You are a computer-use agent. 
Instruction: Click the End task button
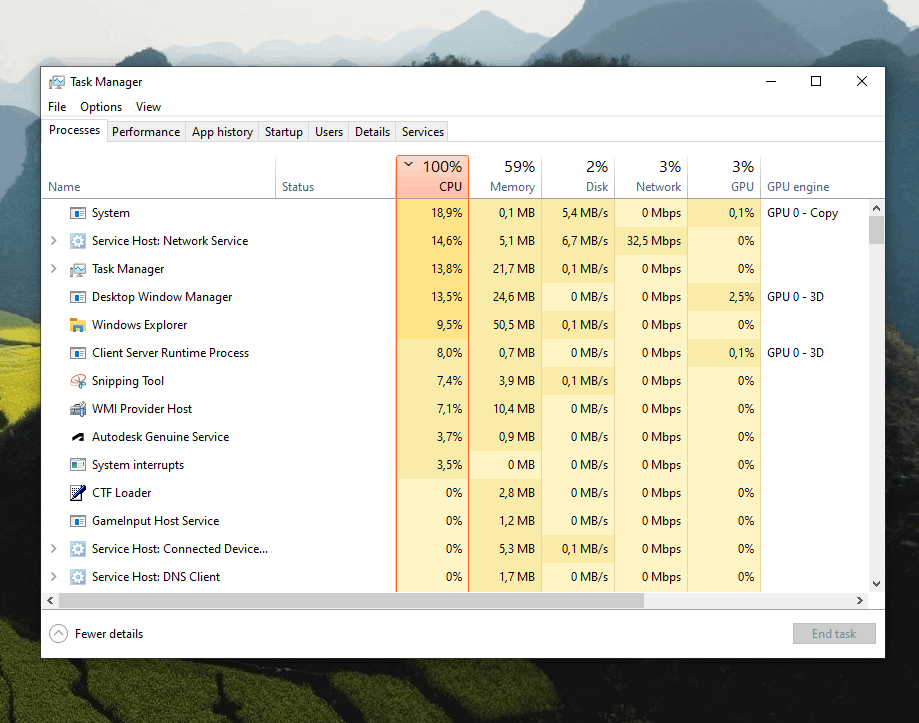[834, 633]
